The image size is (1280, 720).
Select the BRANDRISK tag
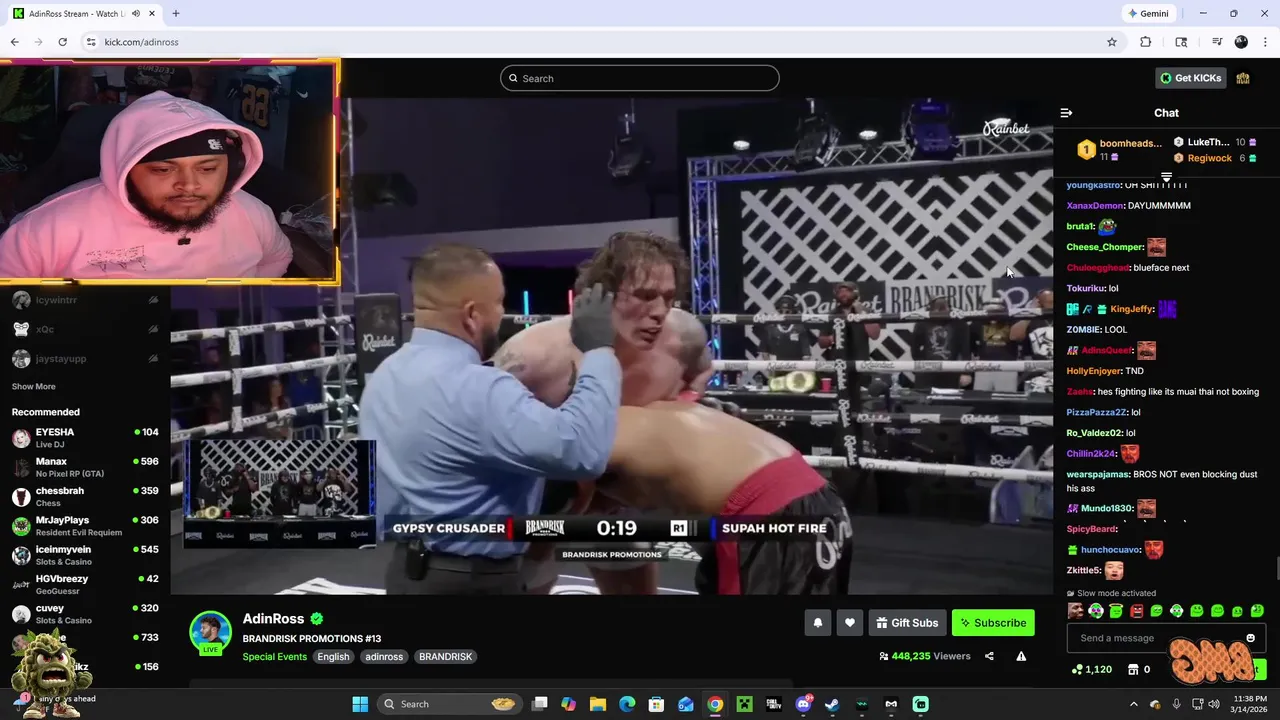445,657
